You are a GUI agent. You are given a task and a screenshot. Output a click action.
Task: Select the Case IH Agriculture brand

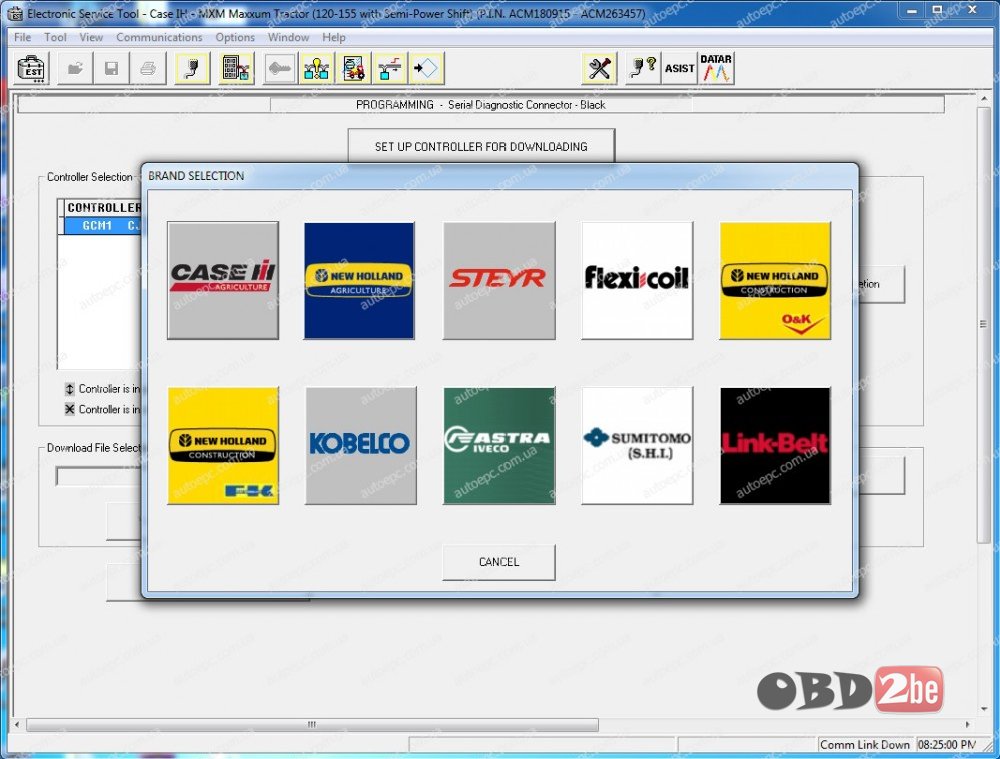point(223,280)
